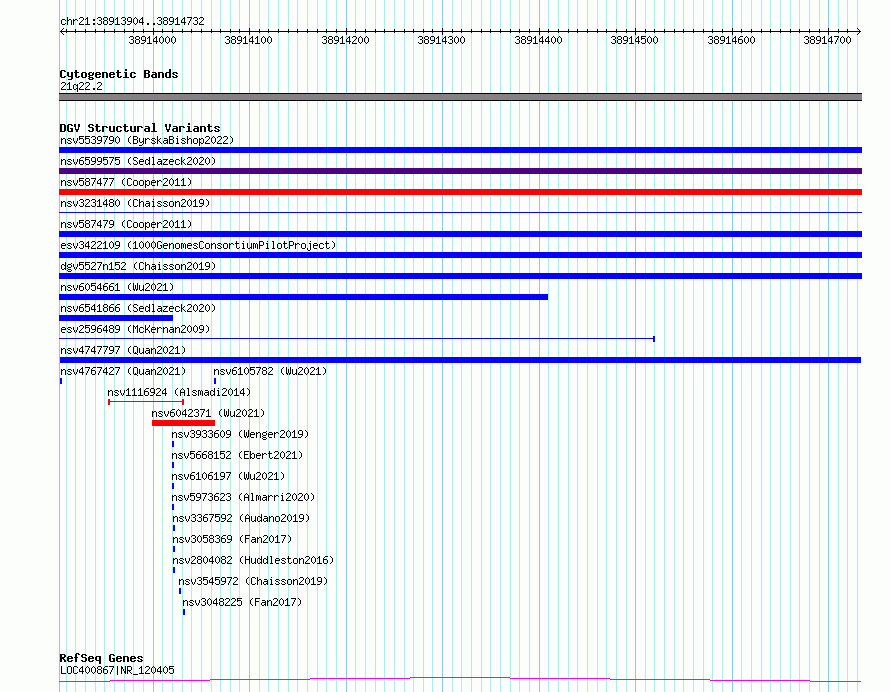Open variant nsv3058369 (Fan2017) label

pos(232,539)
